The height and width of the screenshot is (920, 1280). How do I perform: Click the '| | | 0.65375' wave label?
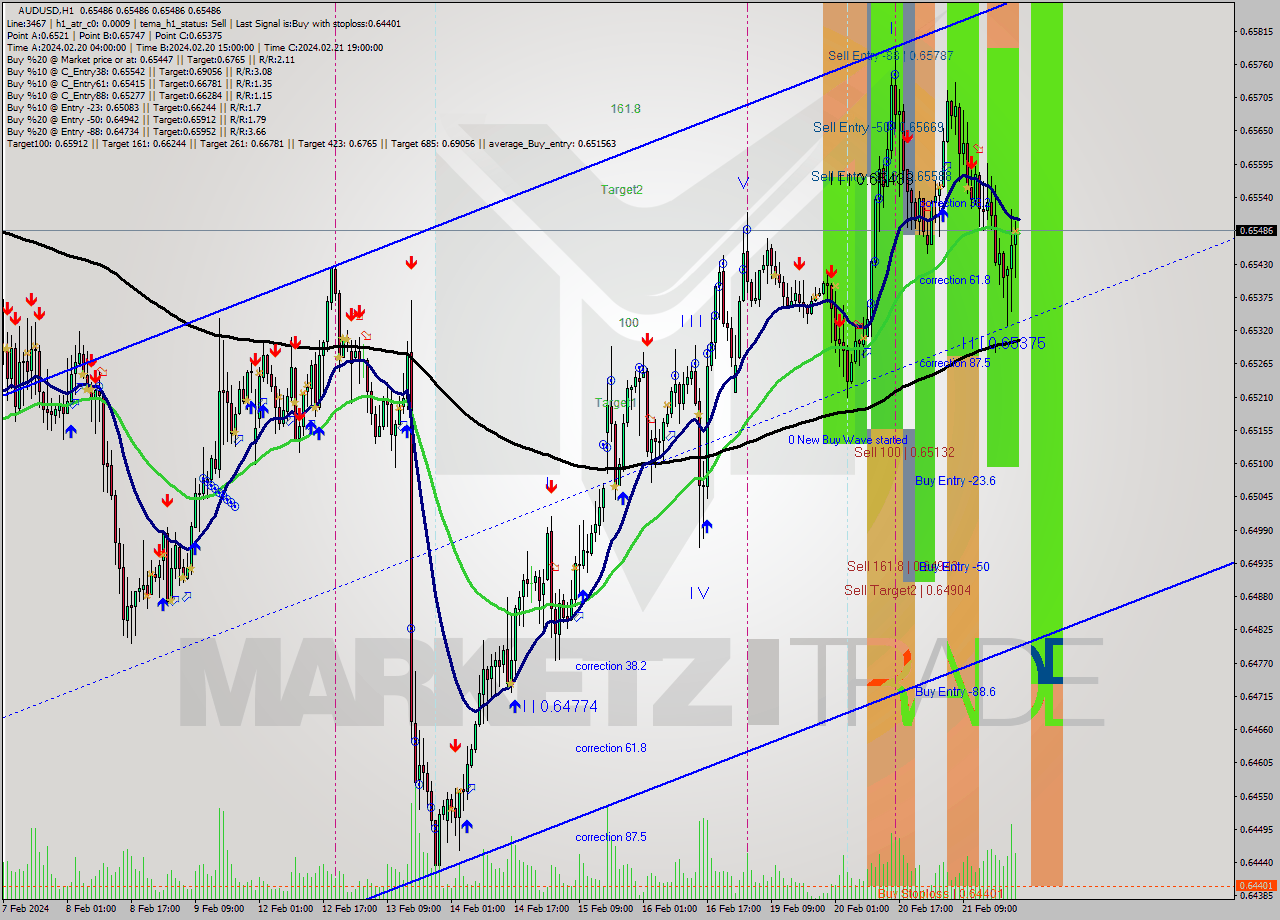click(x=1003, y=343)
